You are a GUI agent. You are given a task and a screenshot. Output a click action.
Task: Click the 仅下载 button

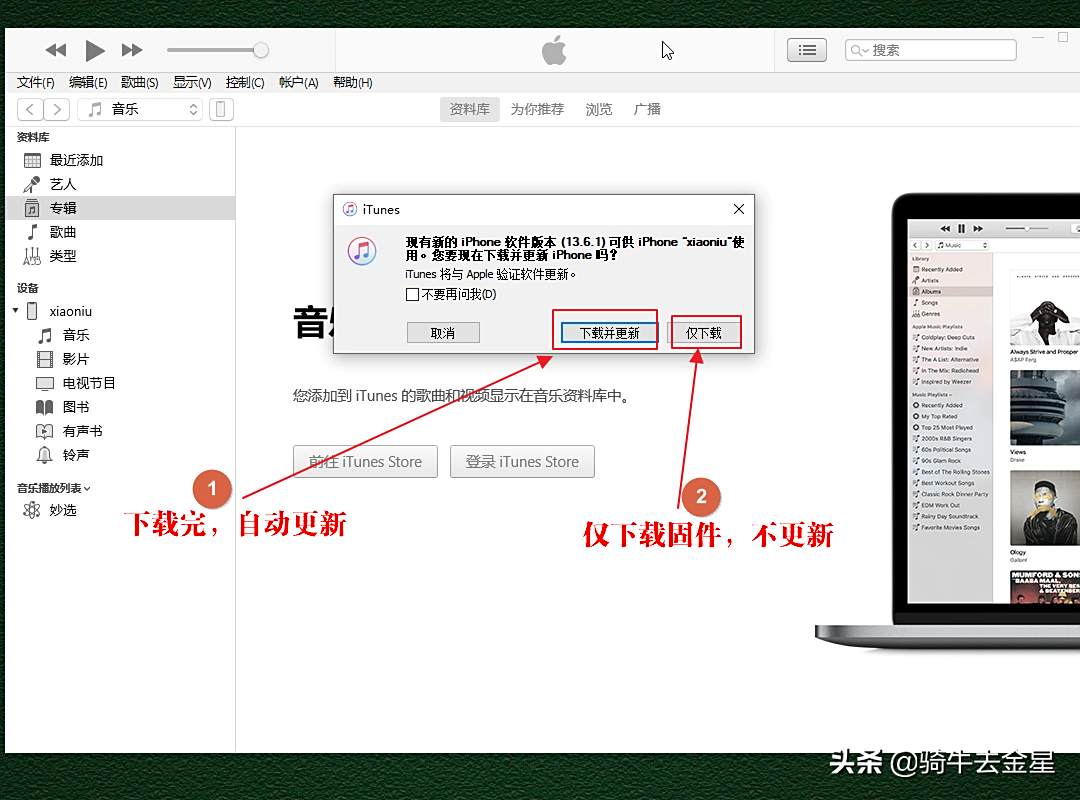tap(703, 333)
